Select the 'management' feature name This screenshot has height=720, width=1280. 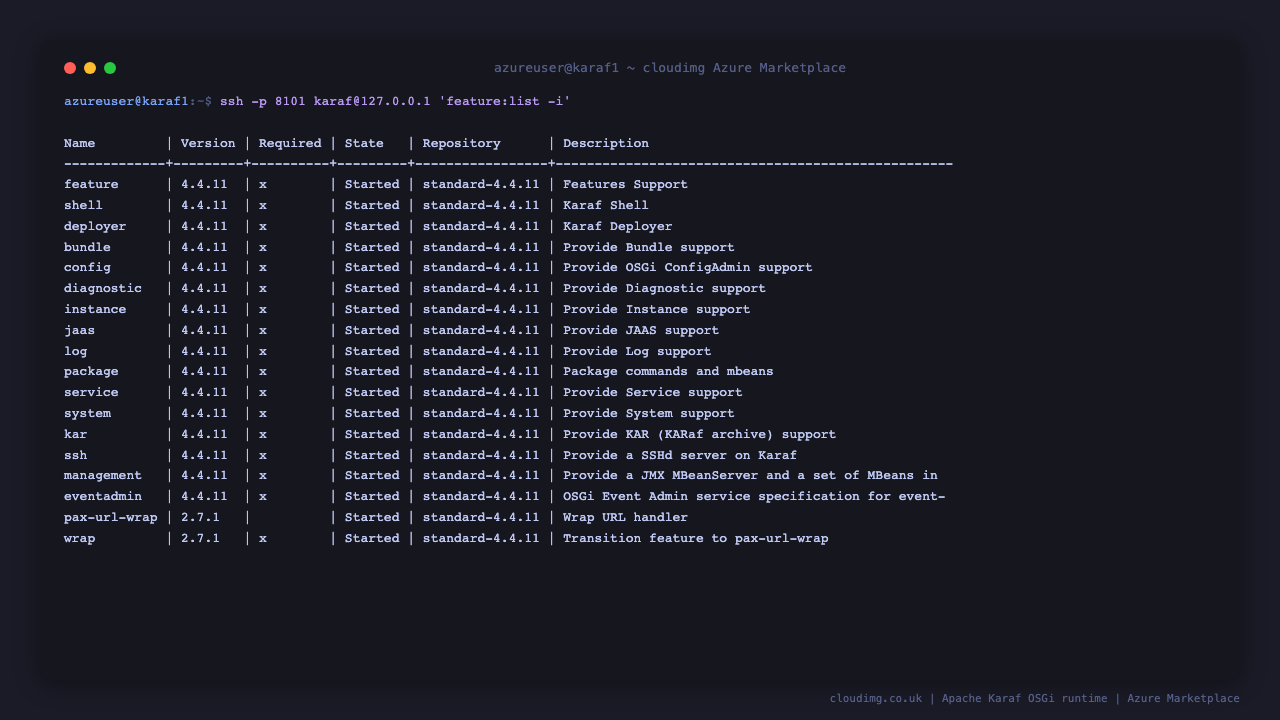pos(103,475)
